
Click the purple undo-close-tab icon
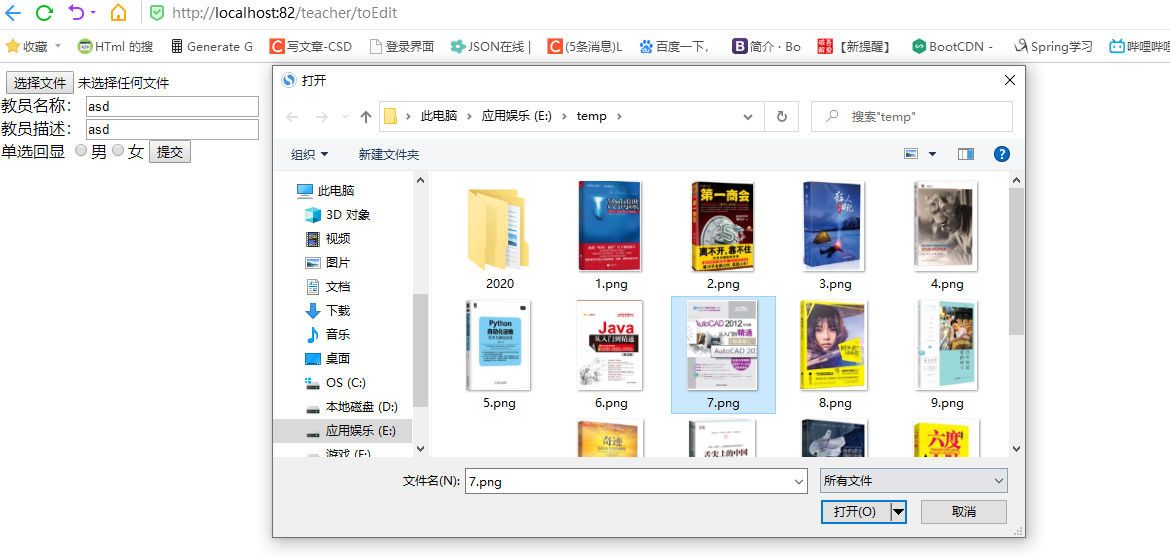tap(77, 13)
